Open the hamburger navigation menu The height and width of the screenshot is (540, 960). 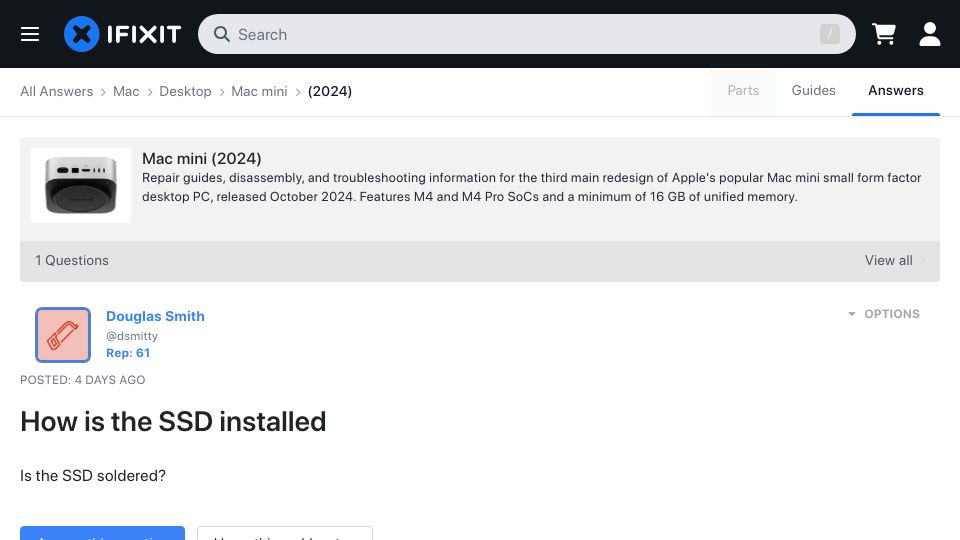click(x=29, y=34)
